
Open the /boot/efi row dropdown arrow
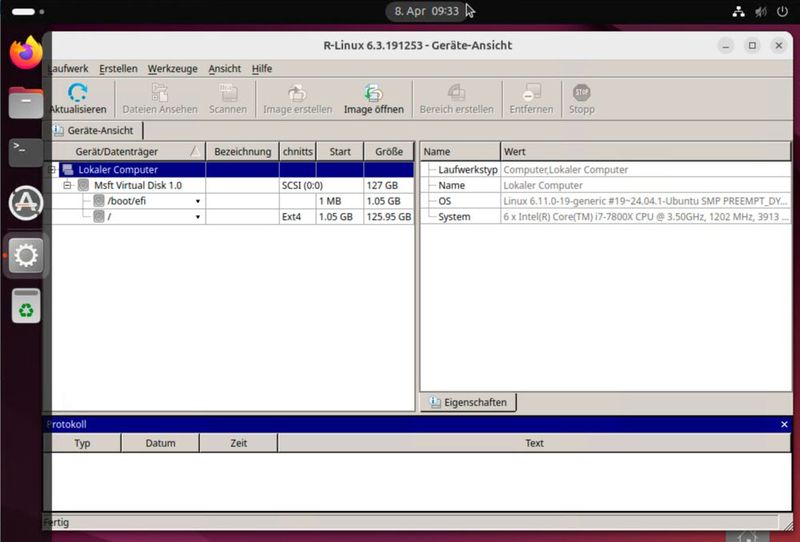click(197, 202)
